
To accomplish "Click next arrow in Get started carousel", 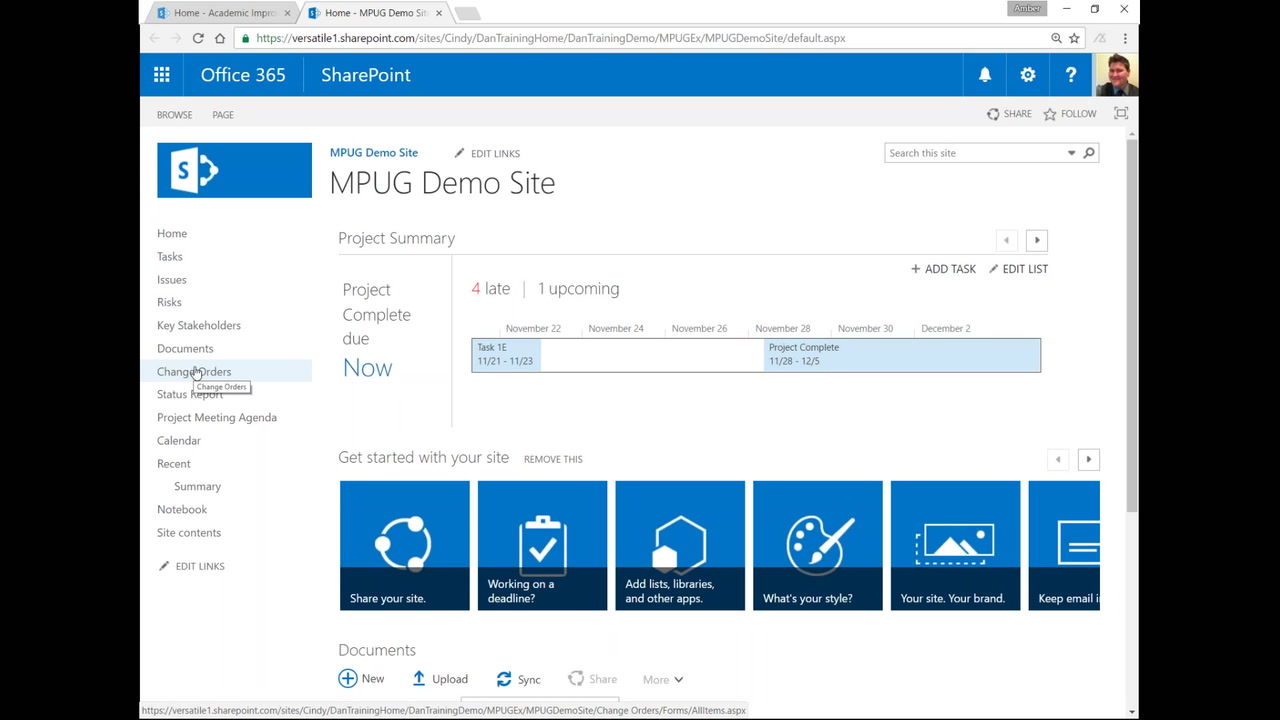I will 1089,459.
